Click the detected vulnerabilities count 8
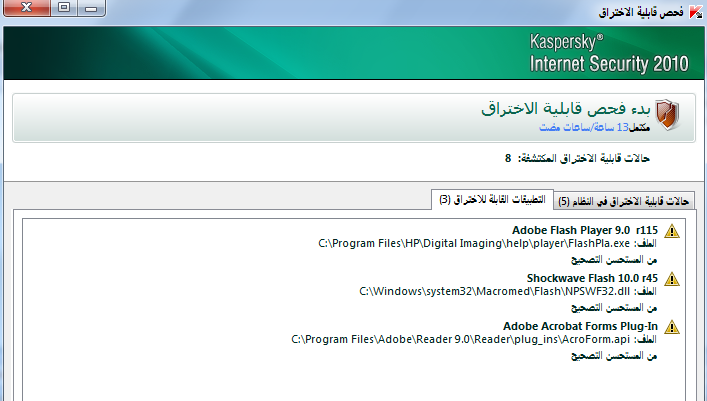 tap(508, 158)
